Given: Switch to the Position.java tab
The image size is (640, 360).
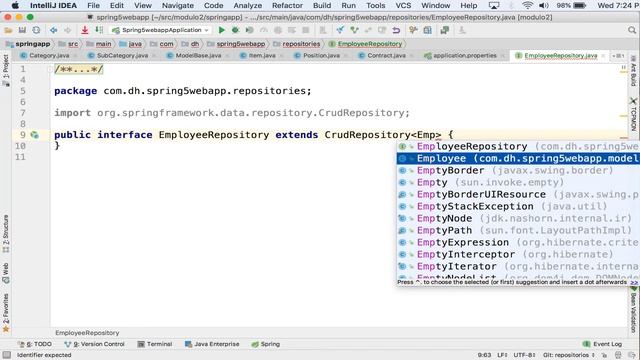Looking at the screenshot, I should [321, 56].
